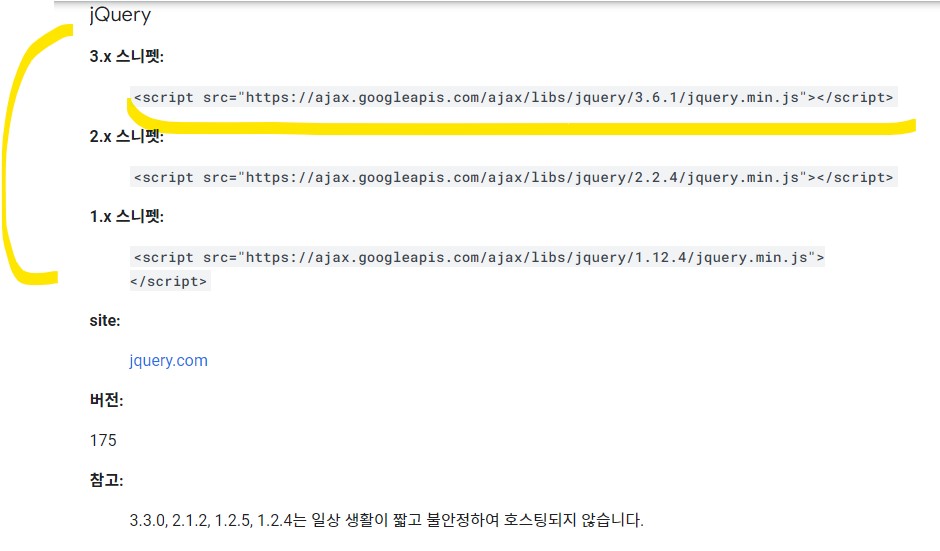940x551 pixels.
Task: Click the jQuery 2.2.4 script snippet
Action: coord(514,177)
